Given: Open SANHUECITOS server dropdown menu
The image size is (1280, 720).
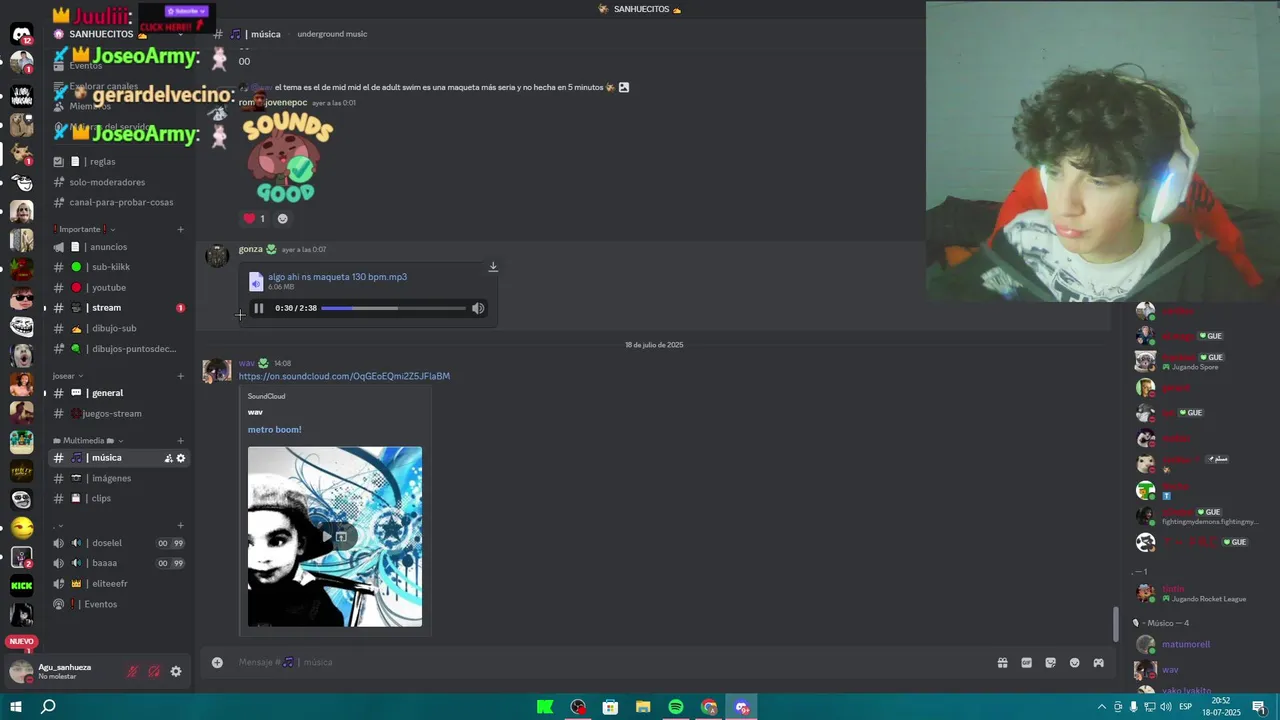Looking at the screenshot, I should [x=118, y=34].
